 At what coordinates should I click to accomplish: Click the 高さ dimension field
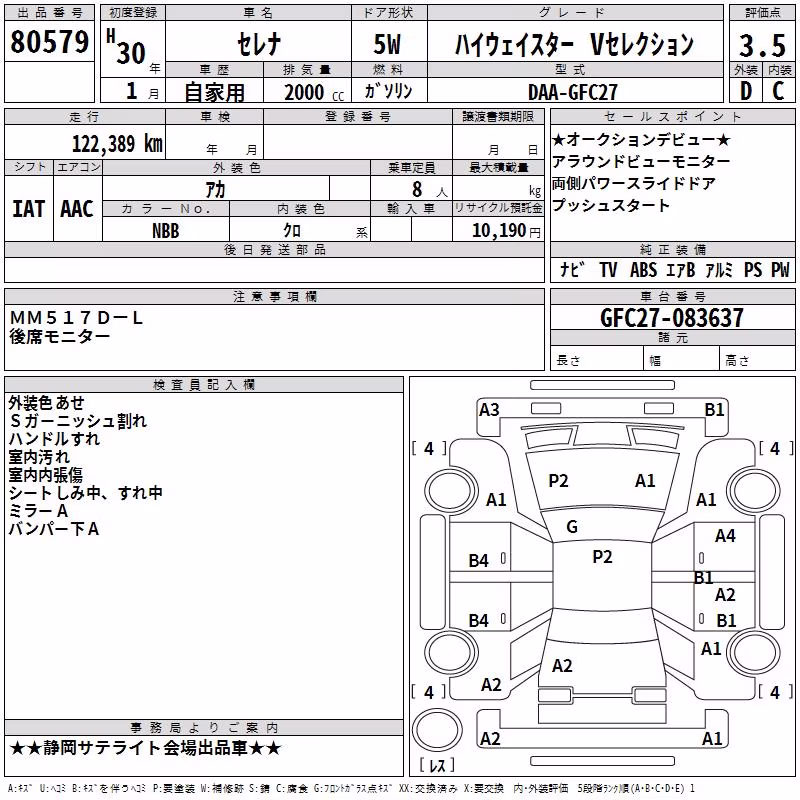[757, 360]
